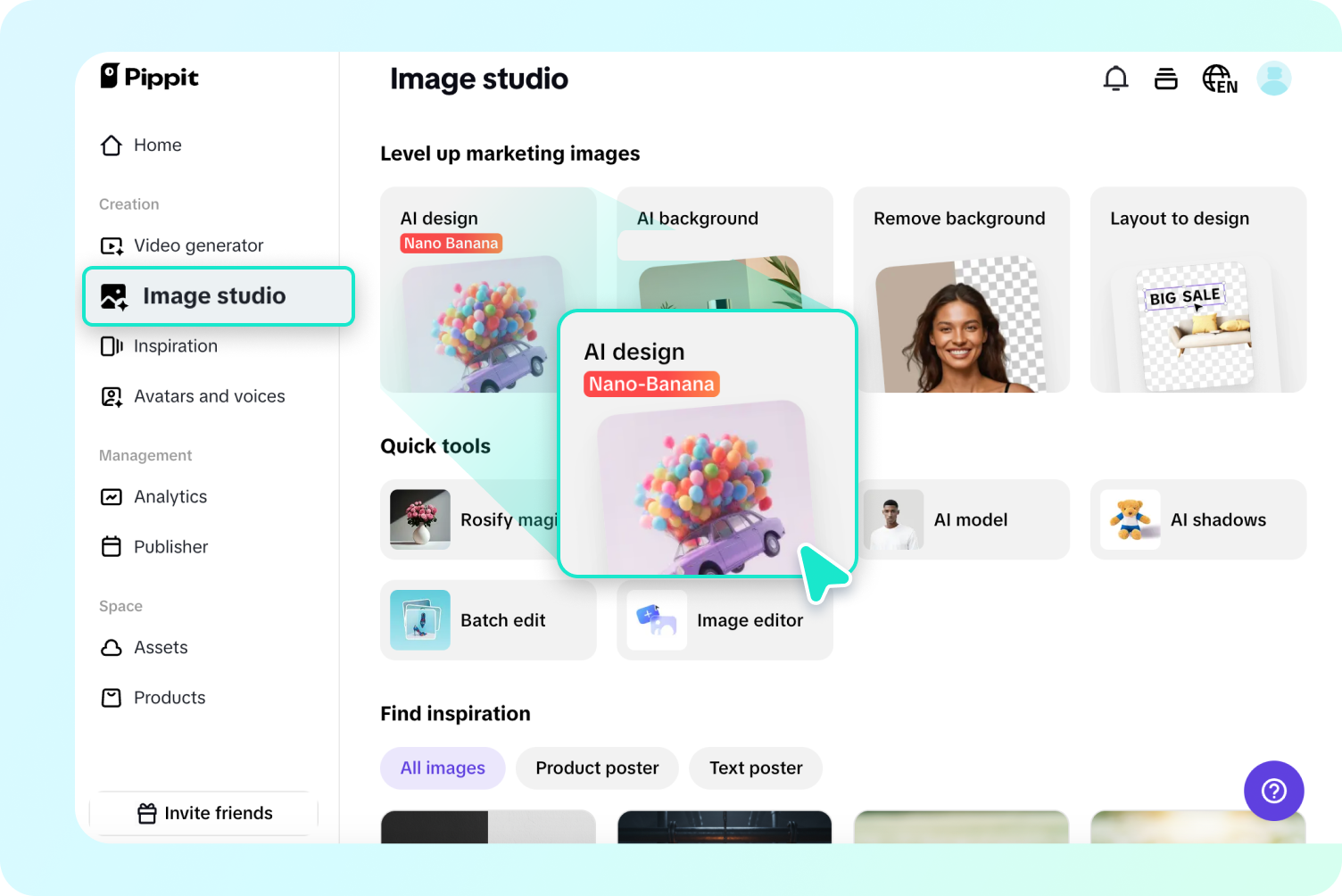
Task: Open Analytics under Management
Action: pyautogui.click(x=170, y=497)
